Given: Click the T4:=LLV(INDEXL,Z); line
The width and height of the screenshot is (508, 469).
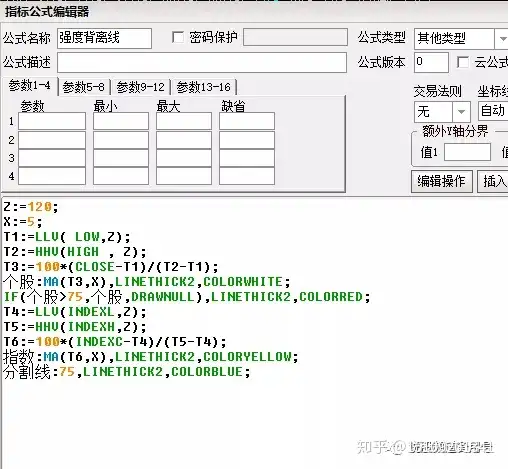Looking at the screenshot, I should click(75, 312).
